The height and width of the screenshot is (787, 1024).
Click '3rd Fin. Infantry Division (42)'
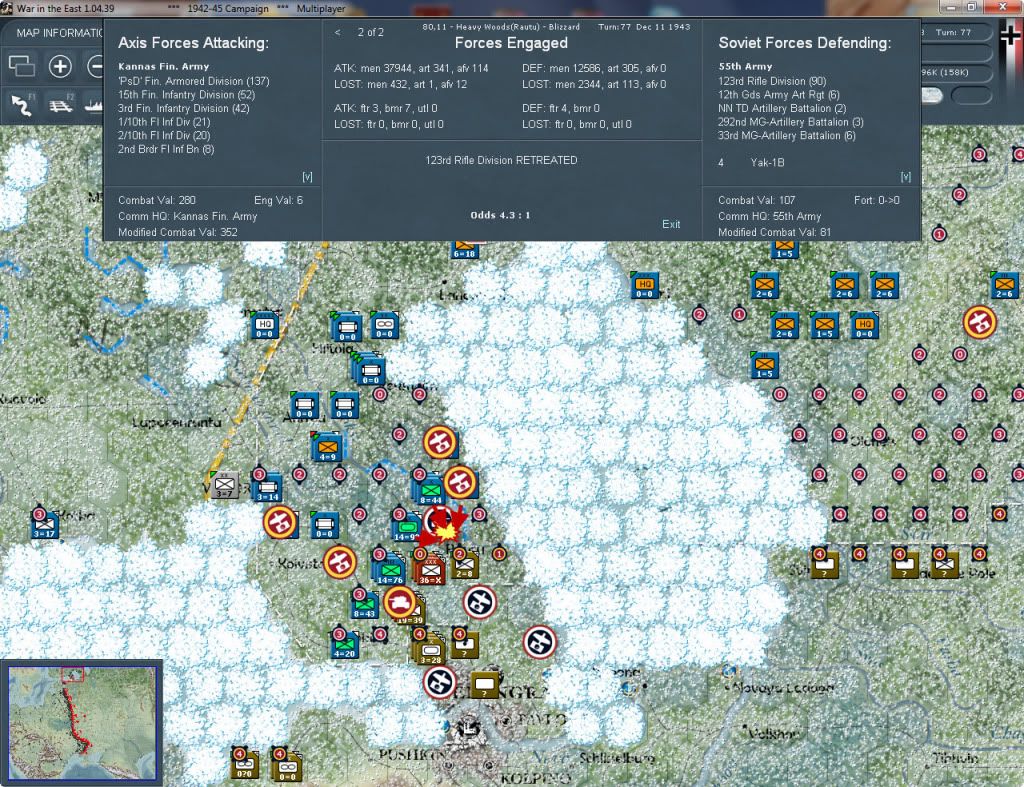(184, 108)
